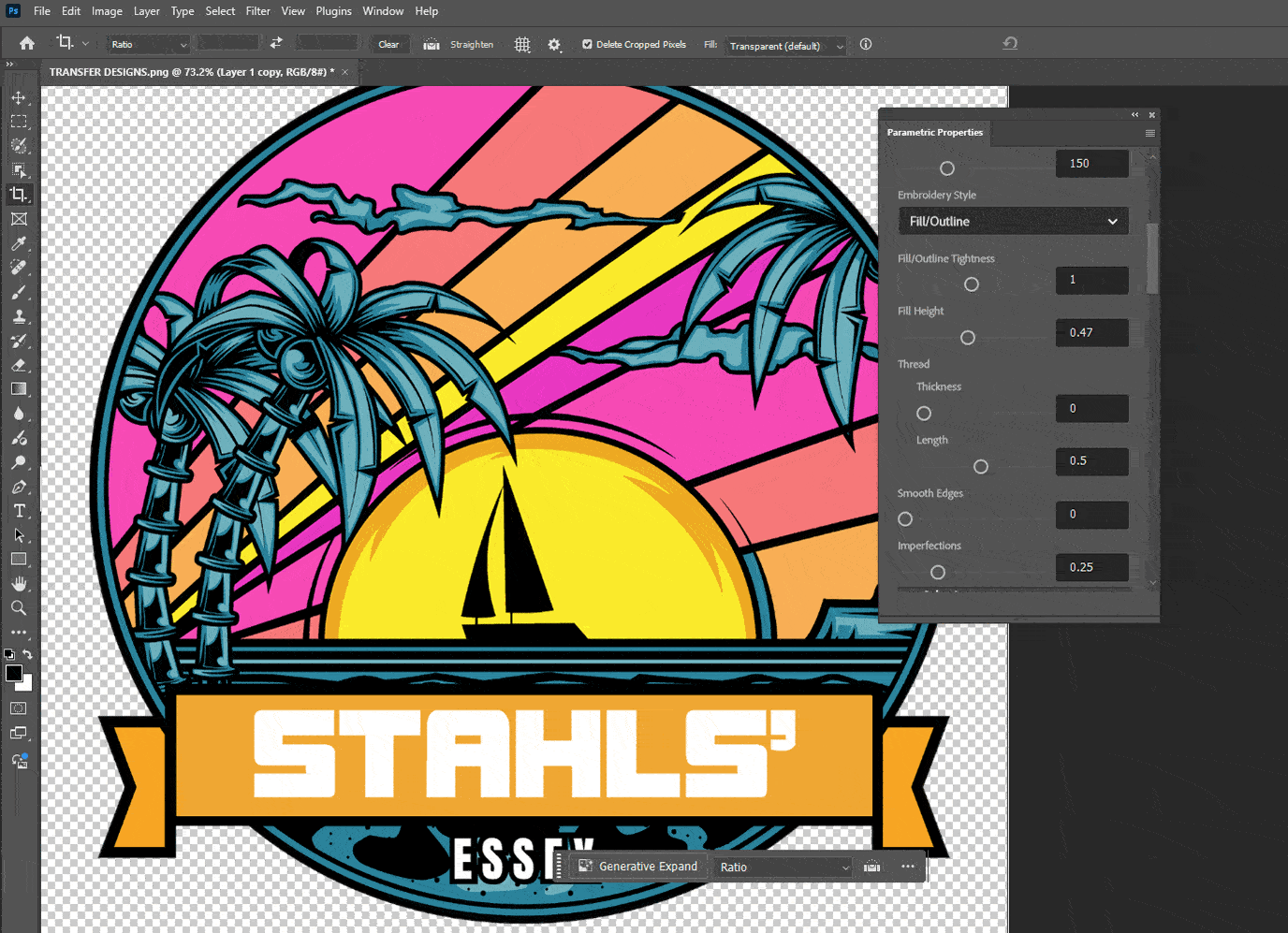1288x933 pixels.
Task: Toggle Delete Cropped Pixels checkbox
Action: coord(587,44)
